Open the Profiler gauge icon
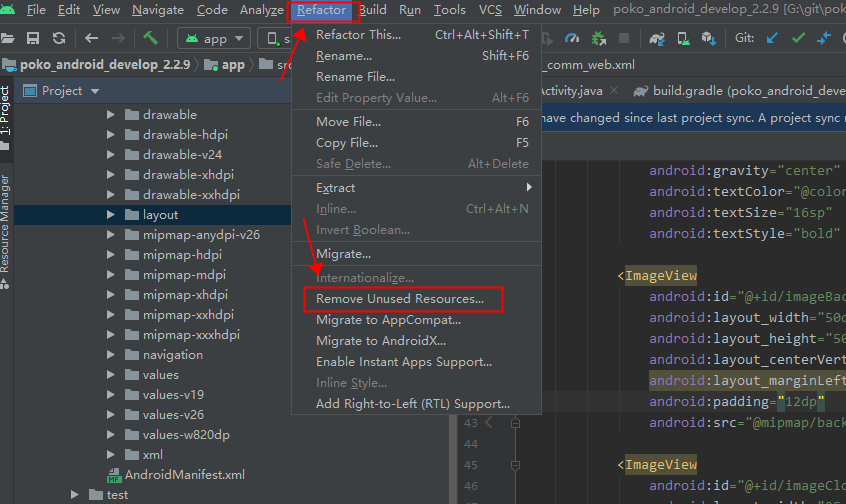Screen dimensions: 846x504 tap(572, 38)
